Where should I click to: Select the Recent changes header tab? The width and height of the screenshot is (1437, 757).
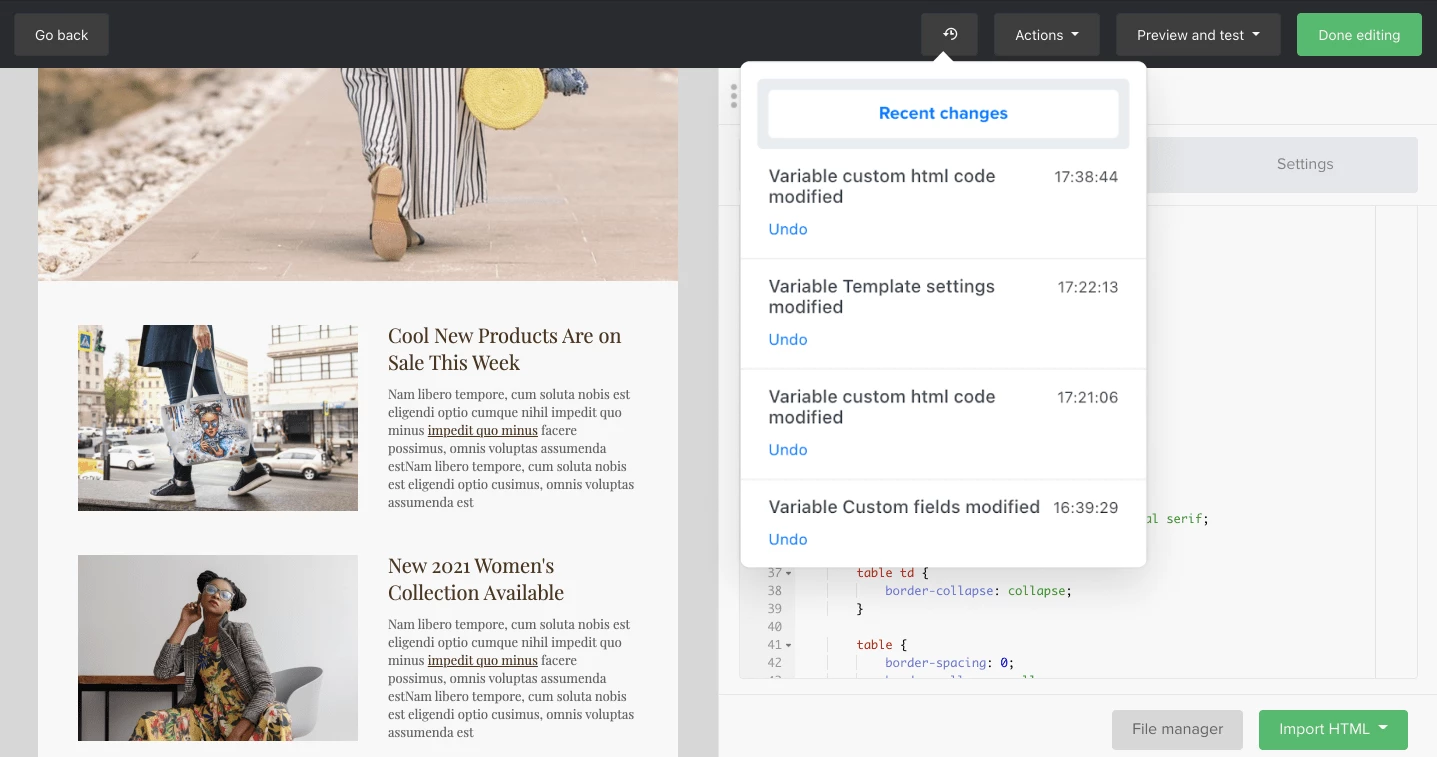tap(942, 114)
